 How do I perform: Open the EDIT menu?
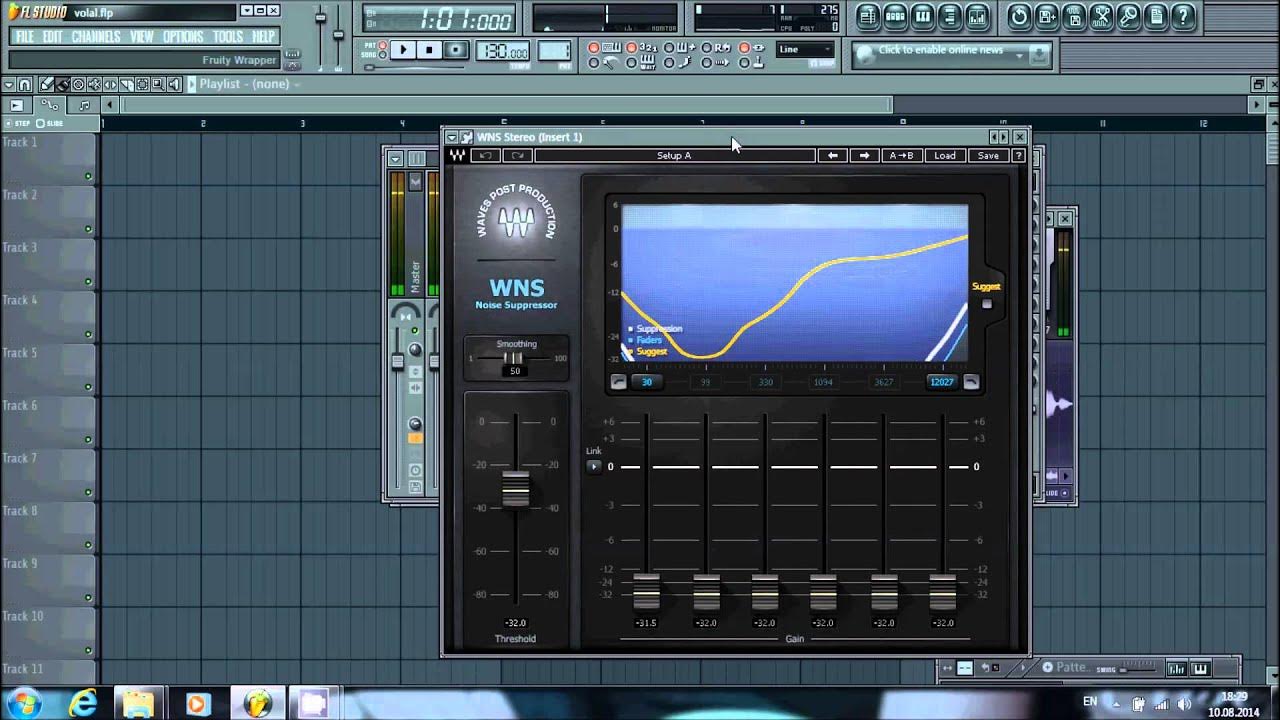click(x=53, y=37)
